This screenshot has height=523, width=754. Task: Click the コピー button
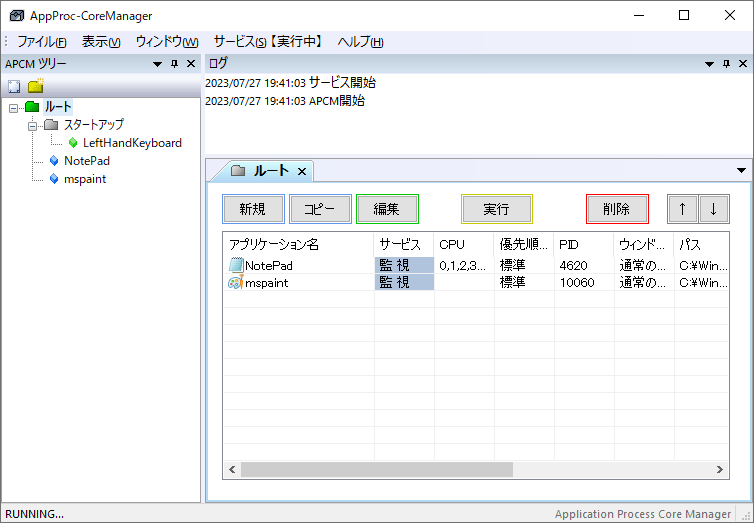coord(320,209)
